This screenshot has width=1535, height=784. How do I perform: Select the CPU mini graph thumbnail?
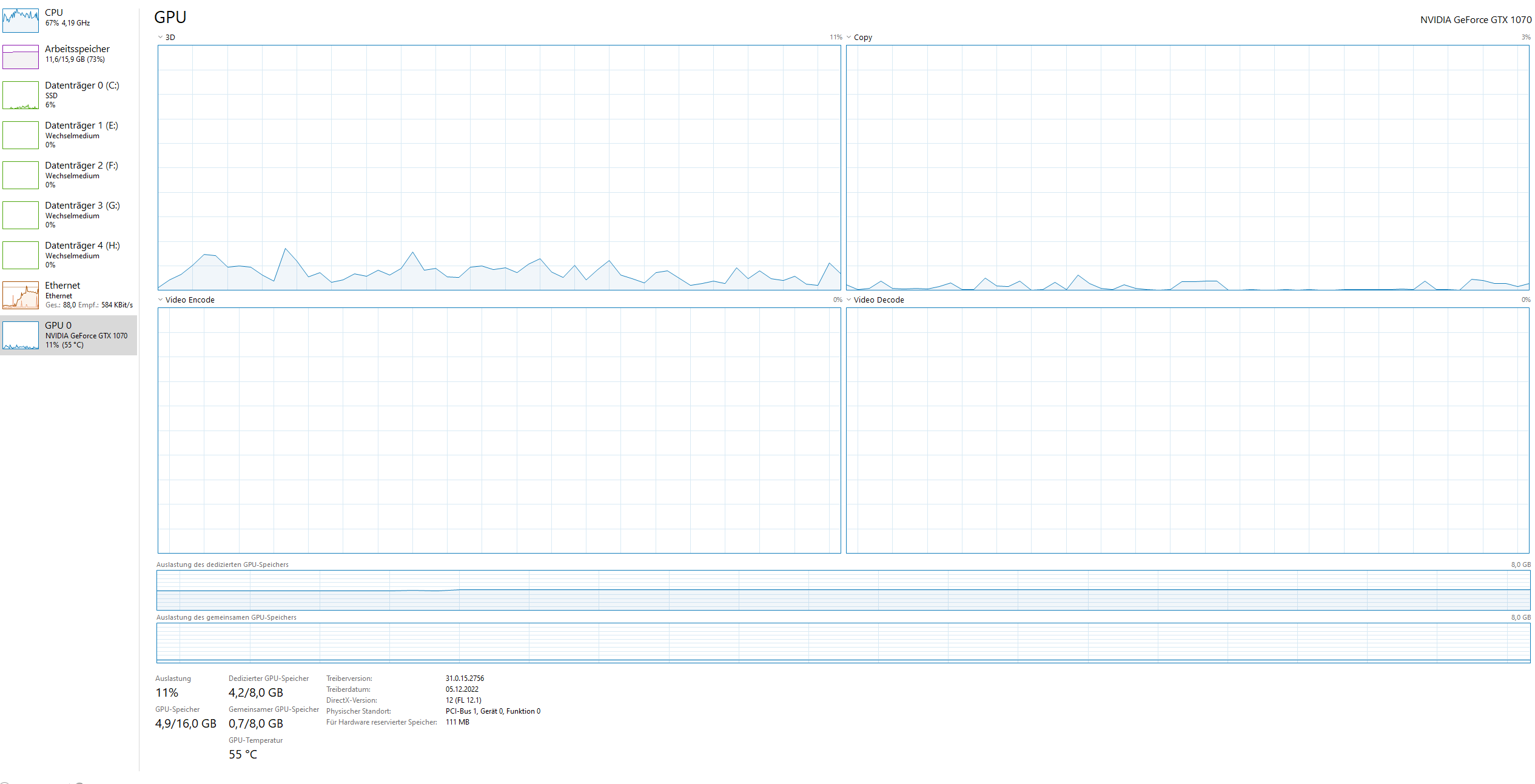21,20
